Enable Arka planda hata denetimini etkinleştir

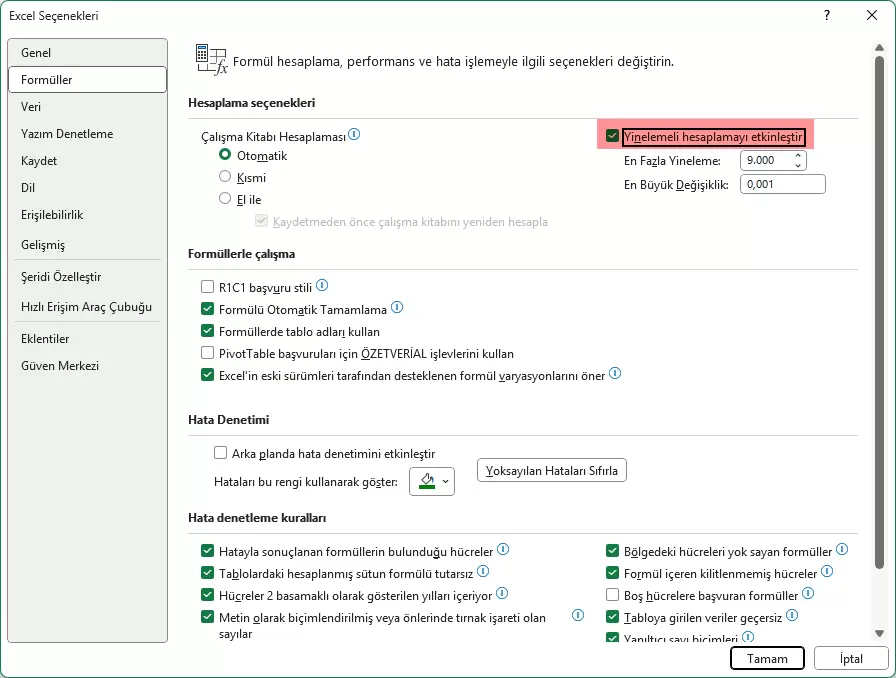click(221, 453)
